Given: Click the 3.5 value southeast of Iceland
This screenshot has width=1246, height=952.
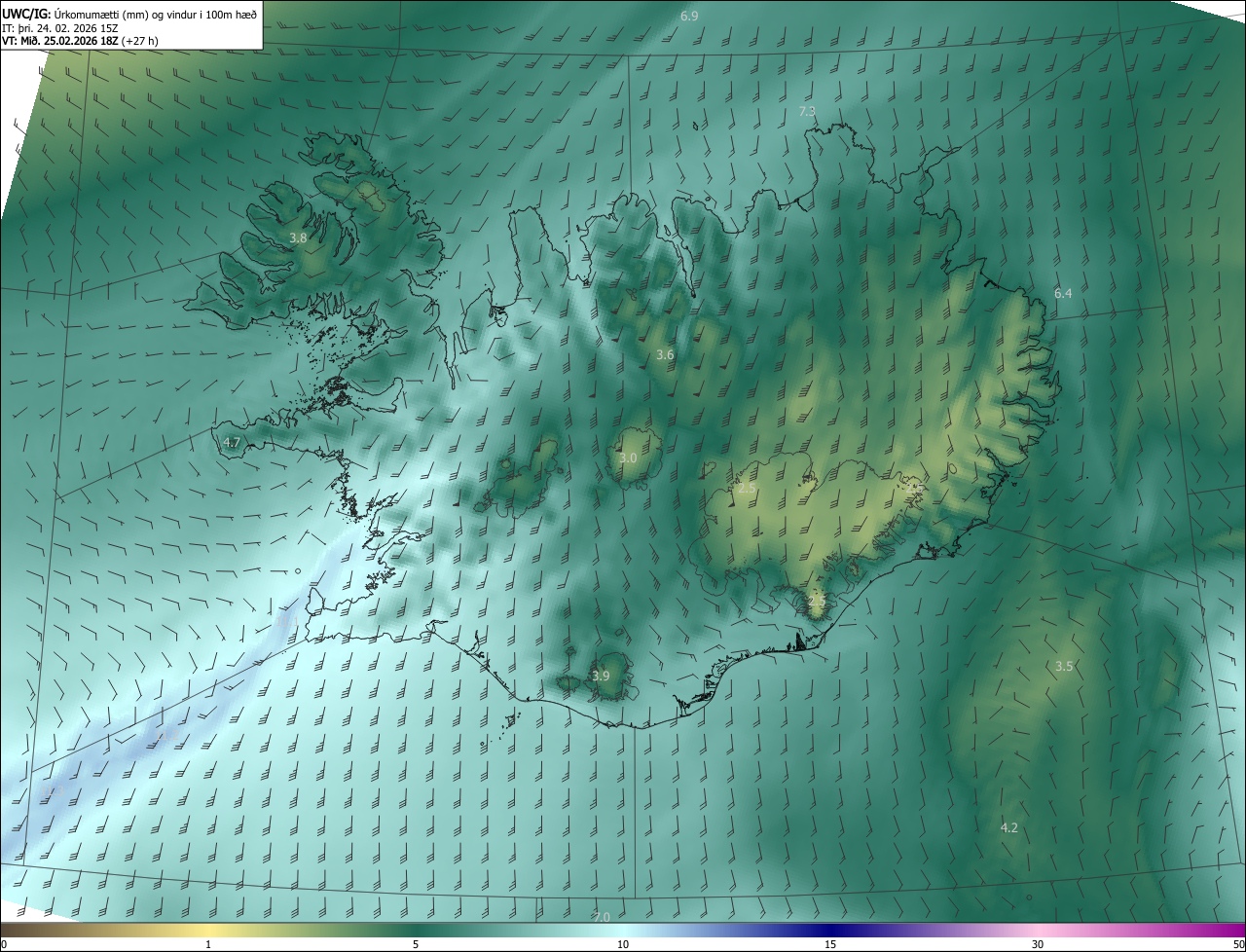Looking at the screenshot, I should tap(1064, 667).
